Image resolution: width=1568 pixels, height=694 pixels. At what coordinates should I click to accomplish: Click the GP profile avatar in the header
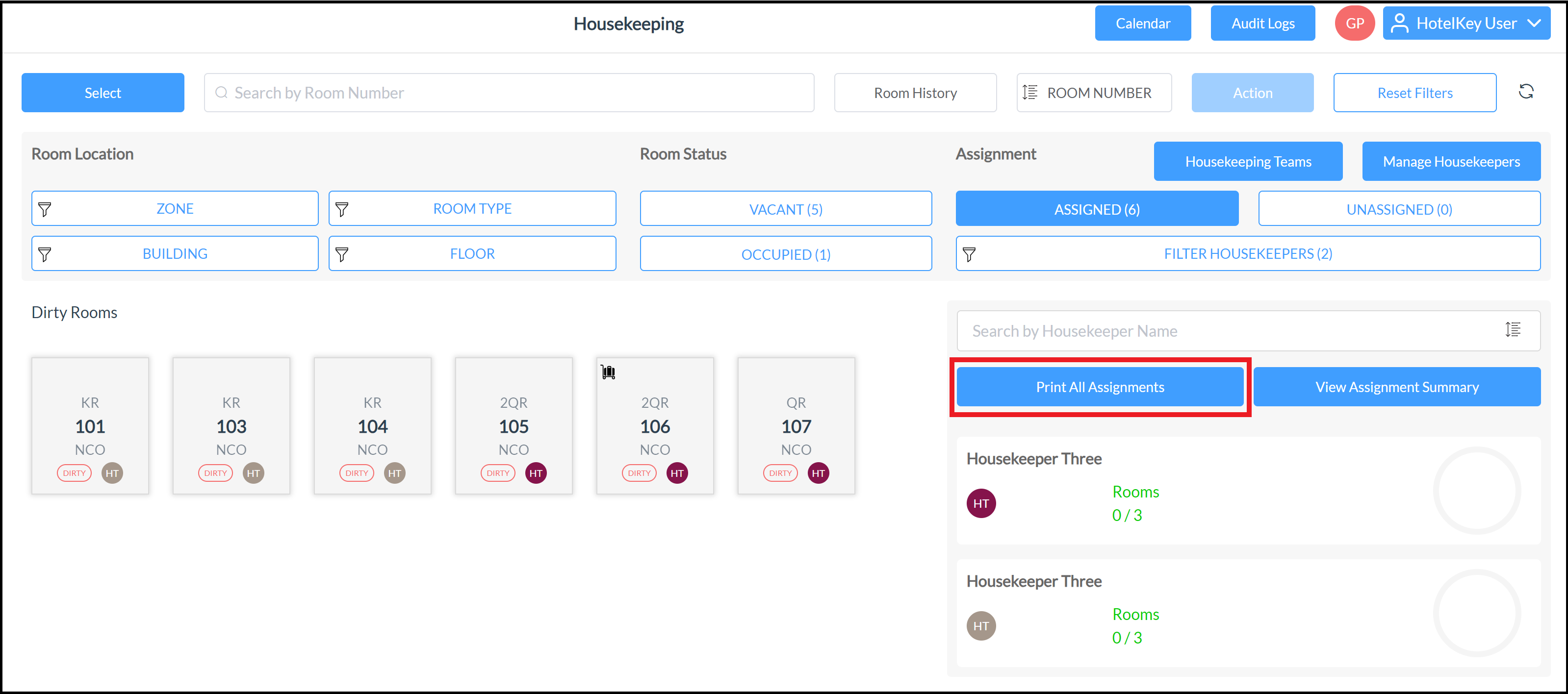click(1354, 23)
